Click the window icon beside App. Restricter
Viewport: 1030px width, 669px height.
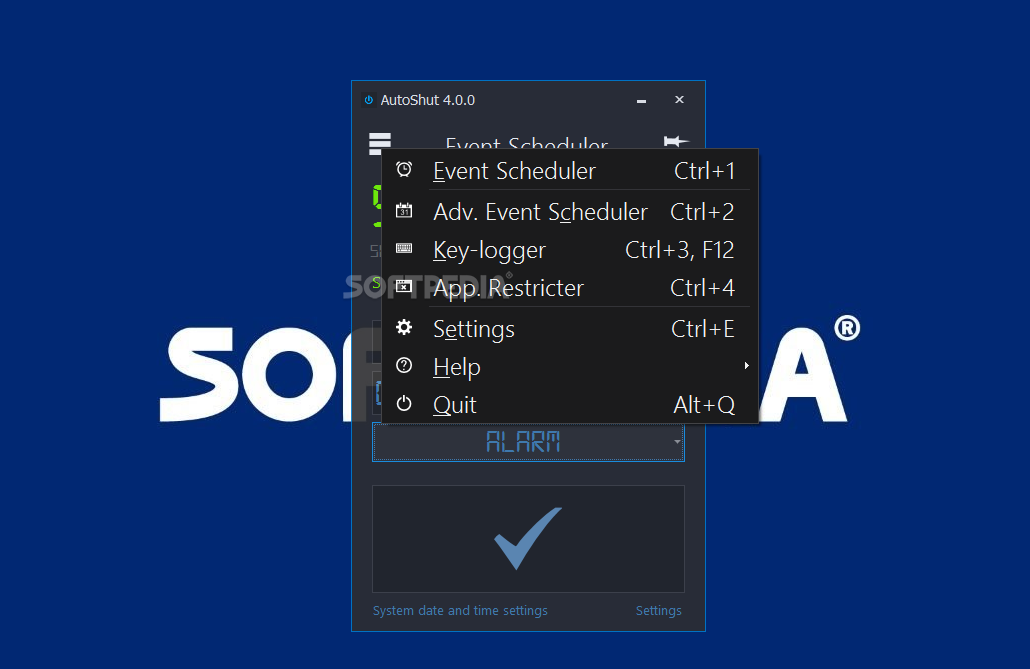point(404,287)
